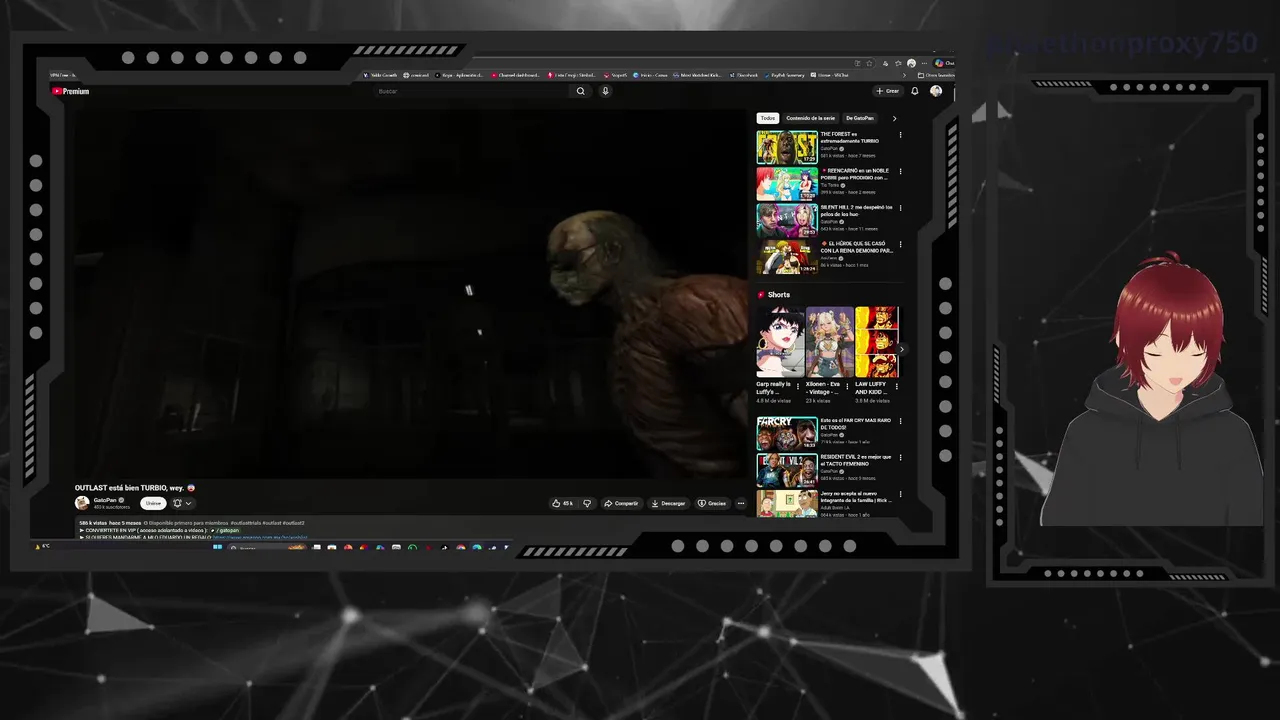Click title "OUTLAST está bien TURBIO, wey."
This screenshot has width=1280, height=720.
130,488
